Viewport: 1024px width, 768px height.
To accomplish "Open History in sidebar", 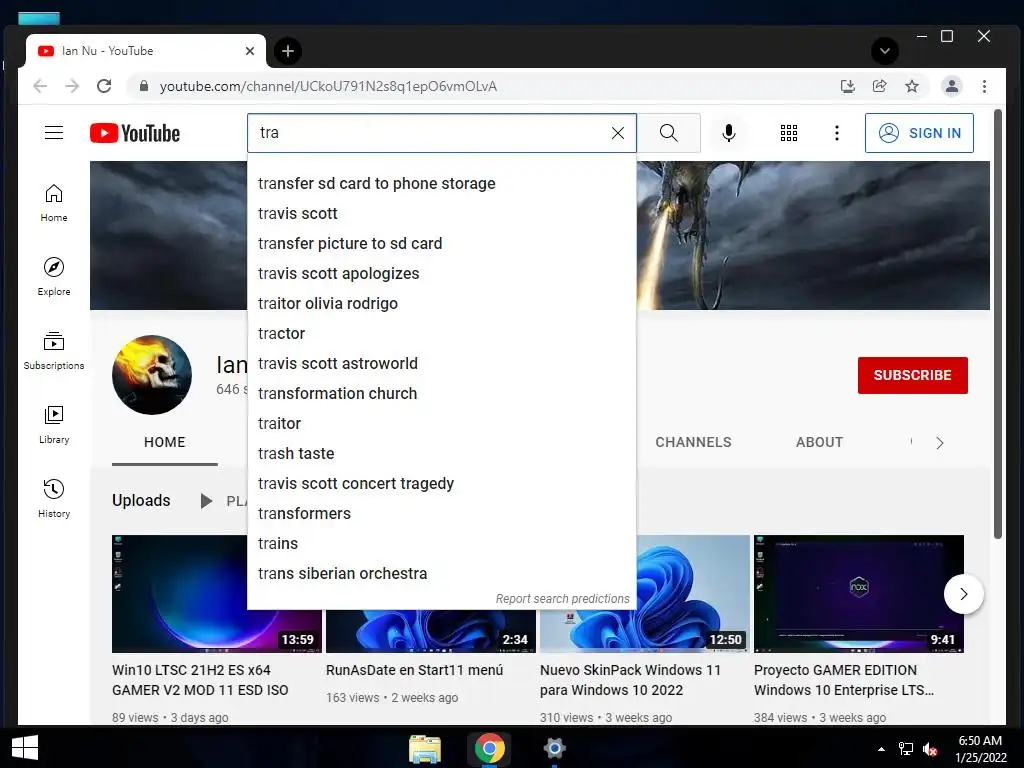I will [x=54, y=499].
